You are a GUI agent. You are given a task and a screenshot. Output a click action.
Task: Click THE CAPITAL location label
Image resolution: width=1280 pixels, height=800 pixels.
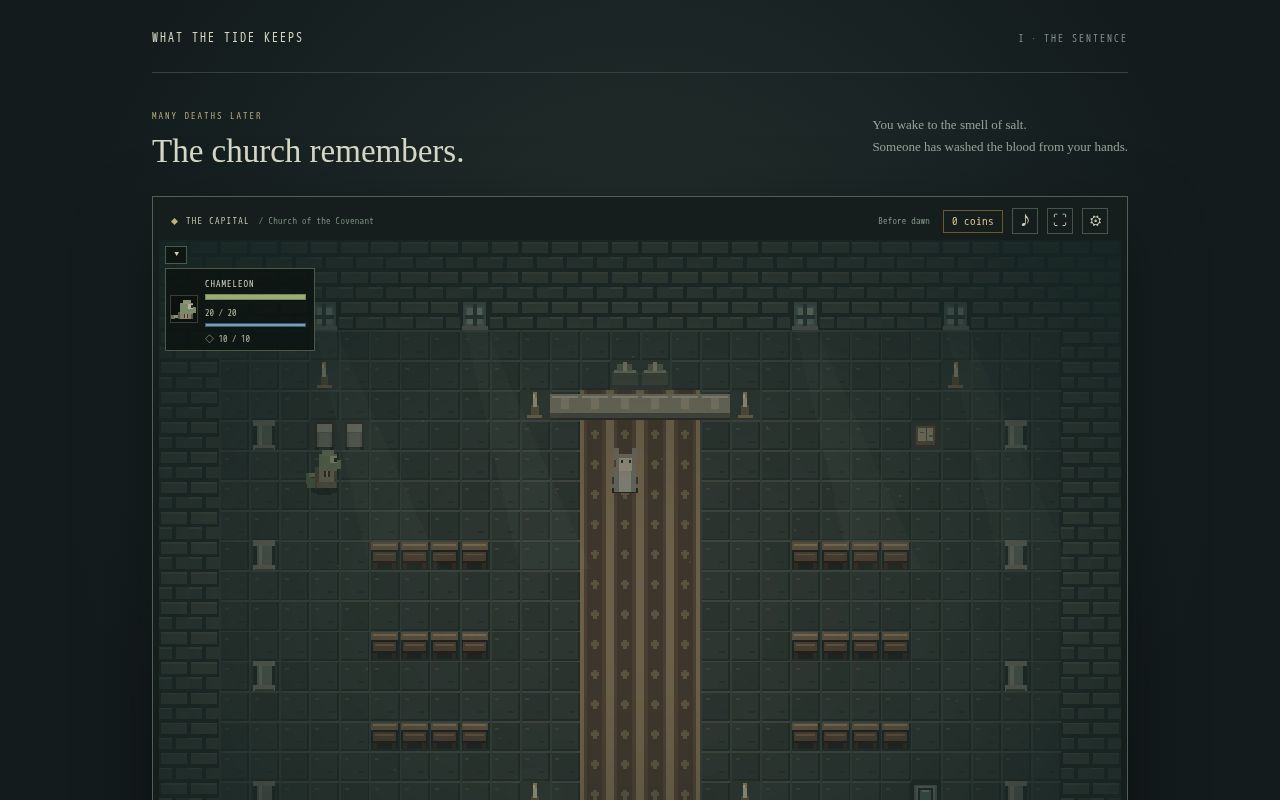click(217, 221)
